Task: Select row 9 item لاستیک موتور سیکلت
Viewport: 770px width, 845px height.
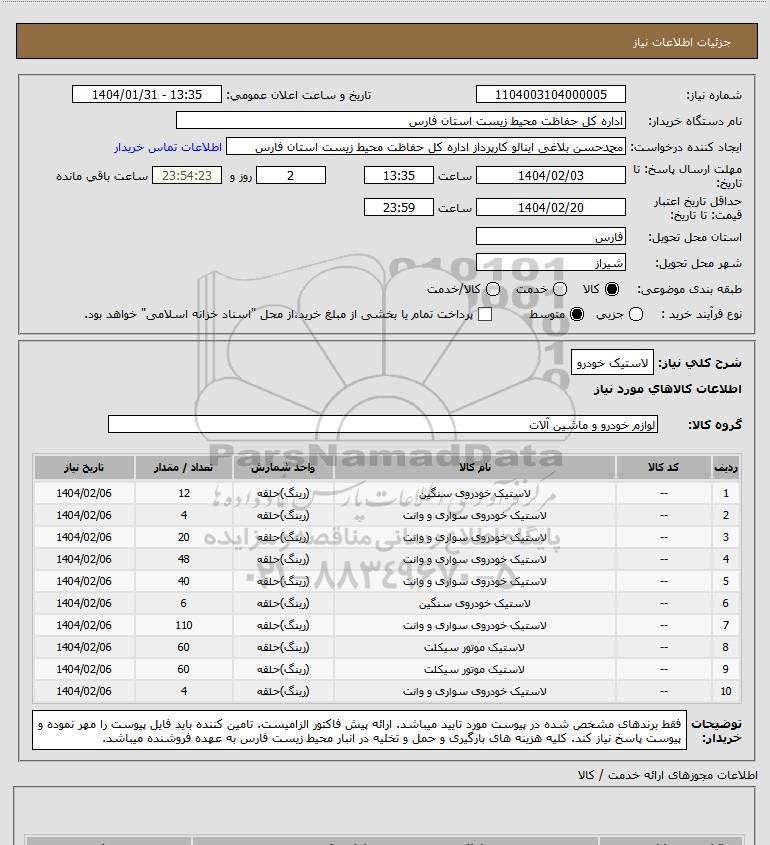Action: 475,669
